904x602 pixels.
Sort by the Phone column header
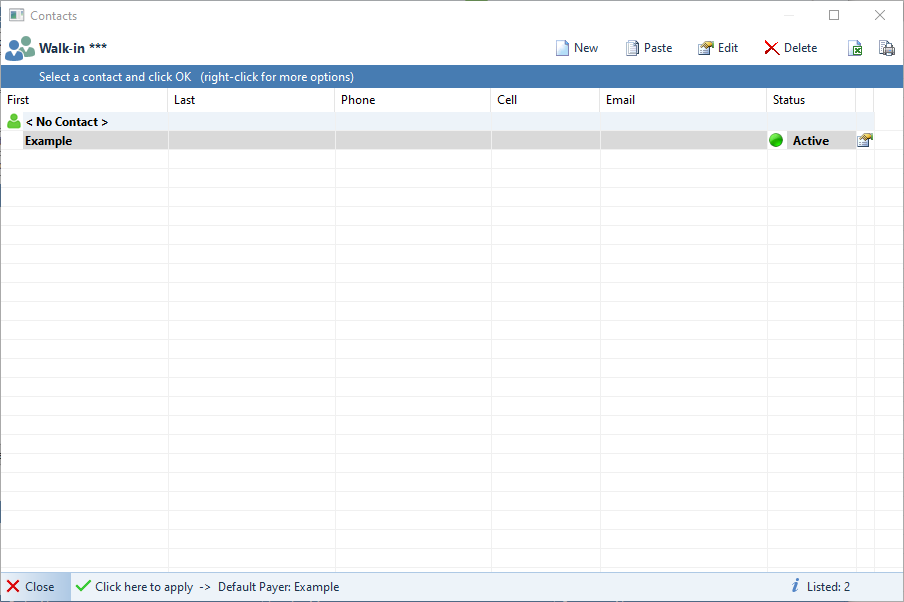[412, 100]
